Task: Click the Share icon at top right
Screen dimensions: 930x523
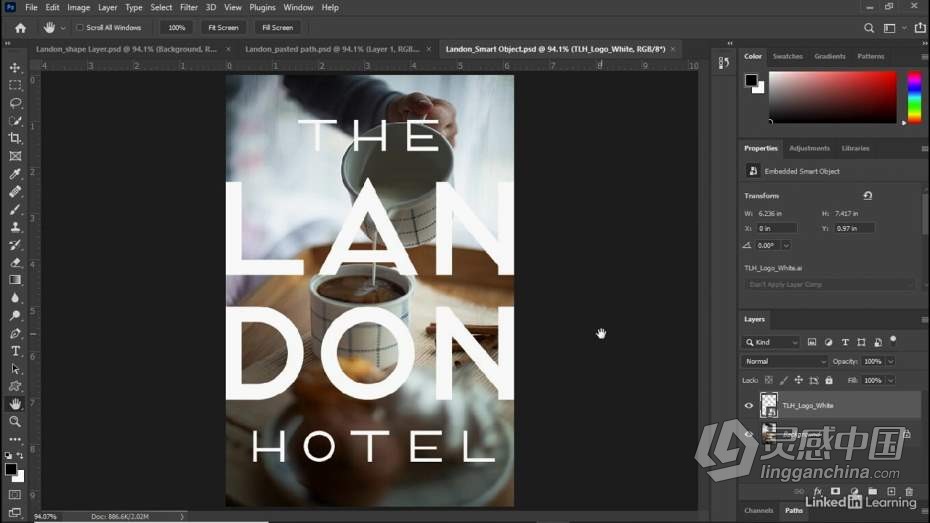Action: pos(920,27)
